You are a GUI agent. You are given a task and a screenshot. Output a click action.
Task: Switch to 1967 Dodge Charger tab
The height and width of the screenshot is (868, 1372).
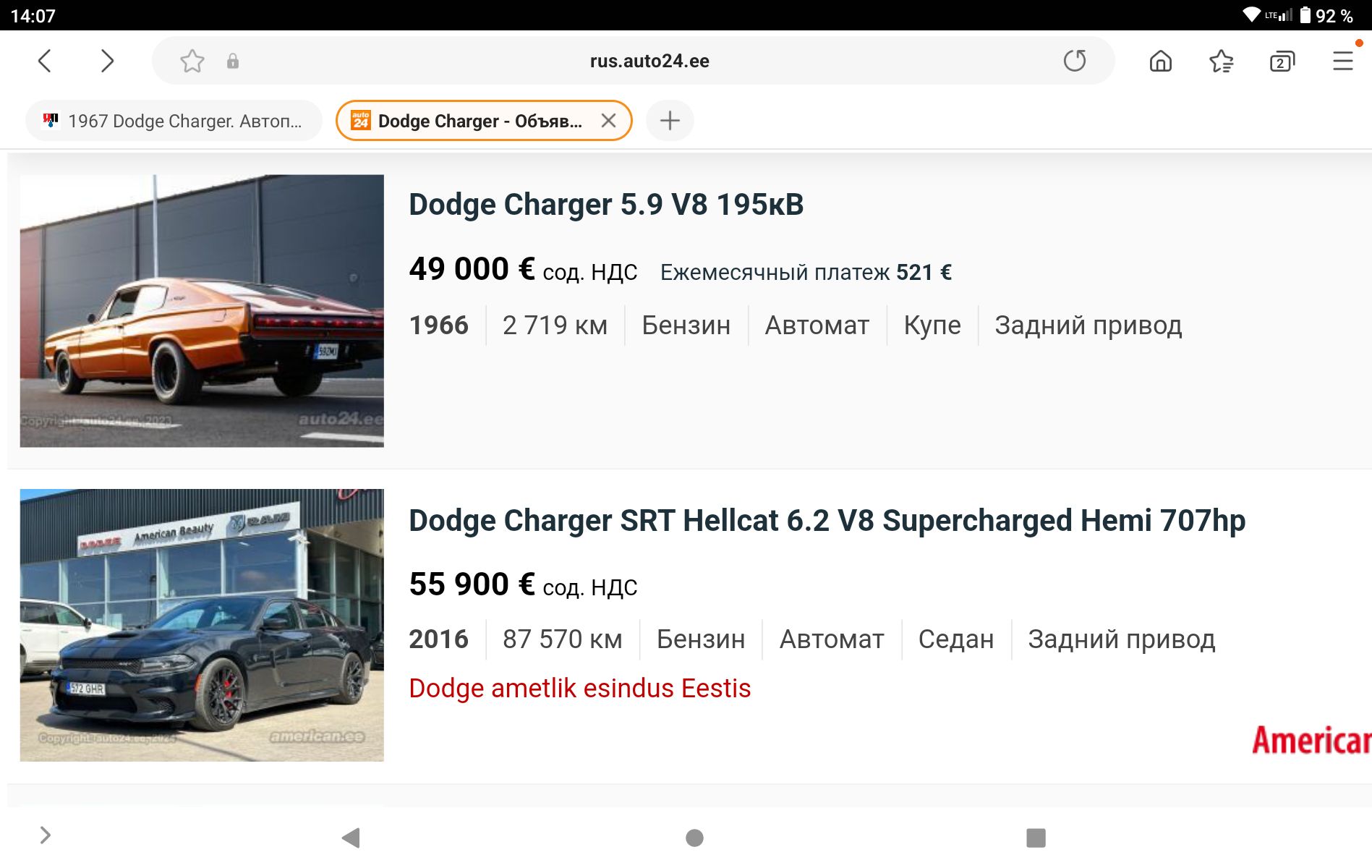click(x=174, y=121)
